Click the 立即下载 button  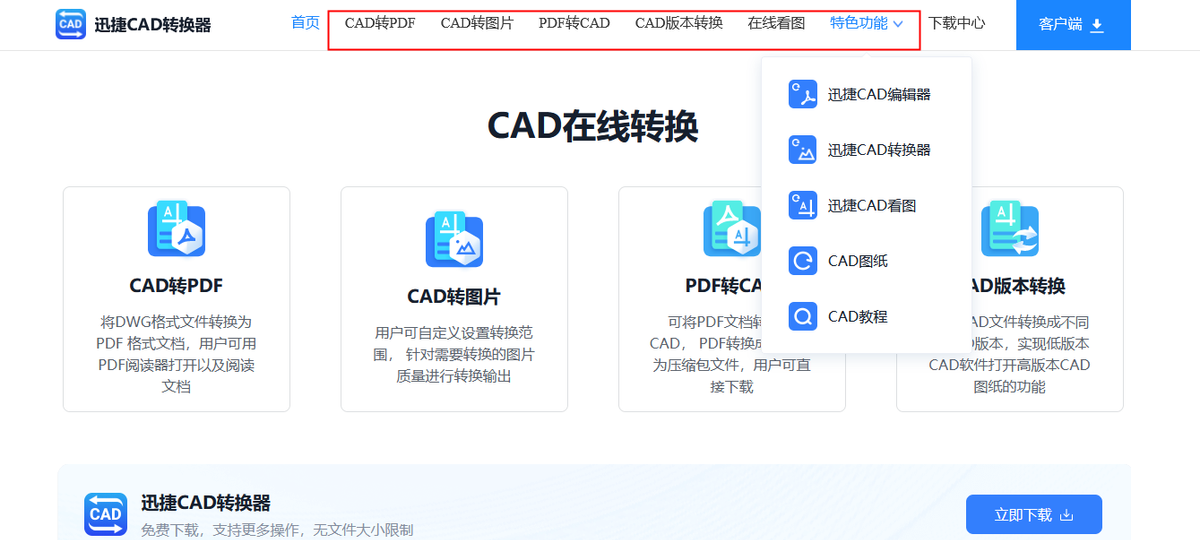[1034, 514]
